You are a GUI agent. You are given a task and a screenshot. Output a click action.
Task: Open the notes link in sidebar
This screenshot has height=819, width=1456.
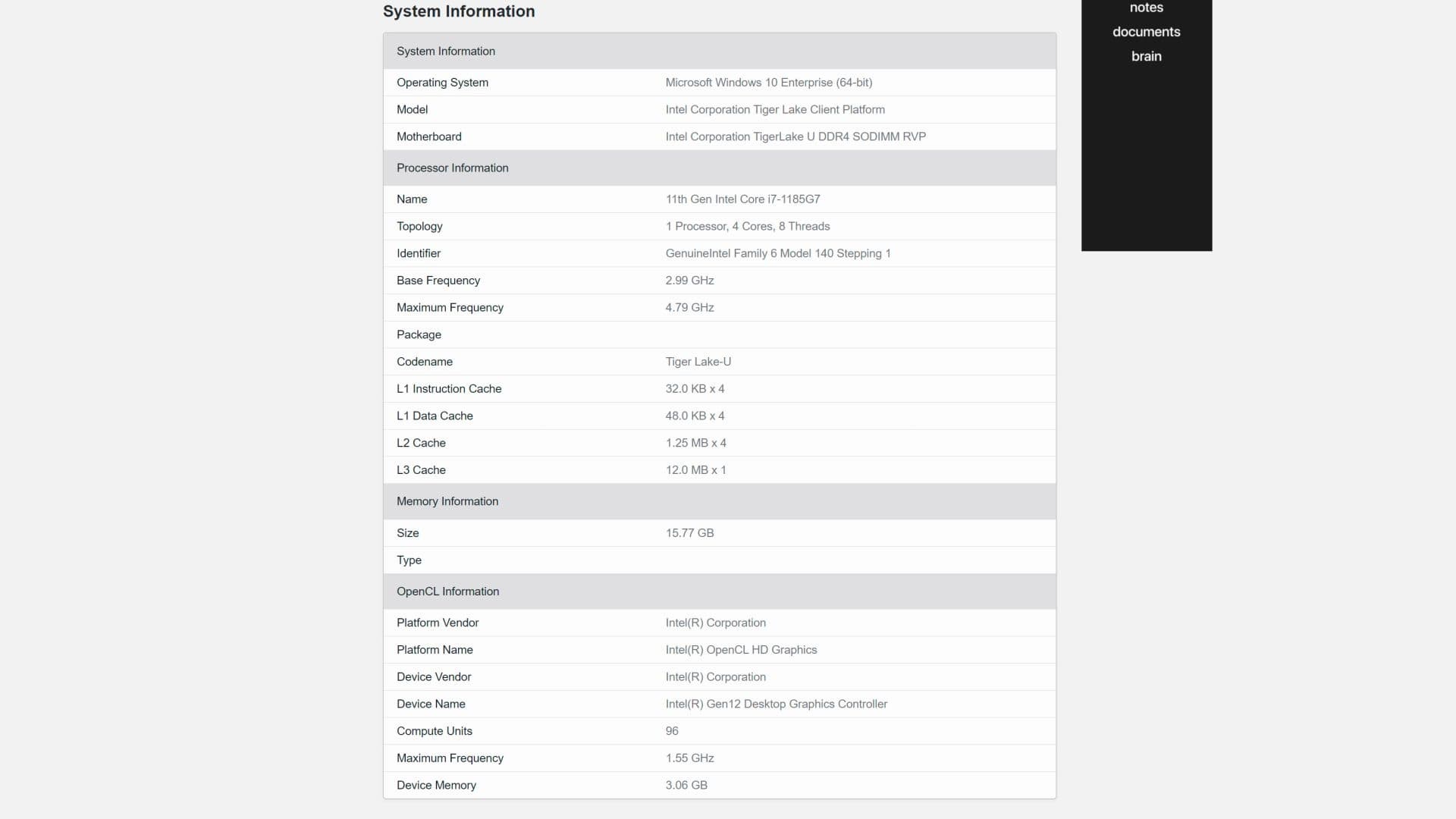point(1146,8)
